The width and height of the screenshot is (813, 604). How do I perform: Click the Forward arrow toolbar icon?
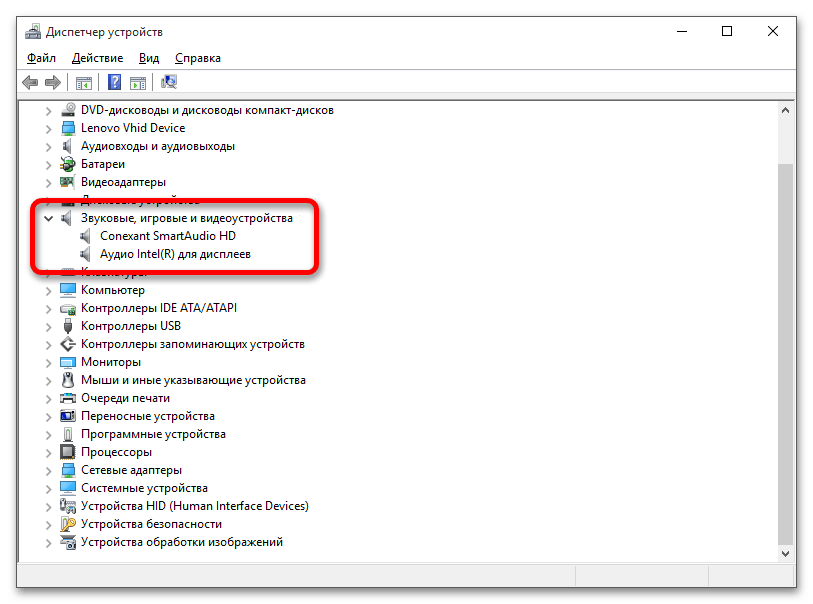53,82
